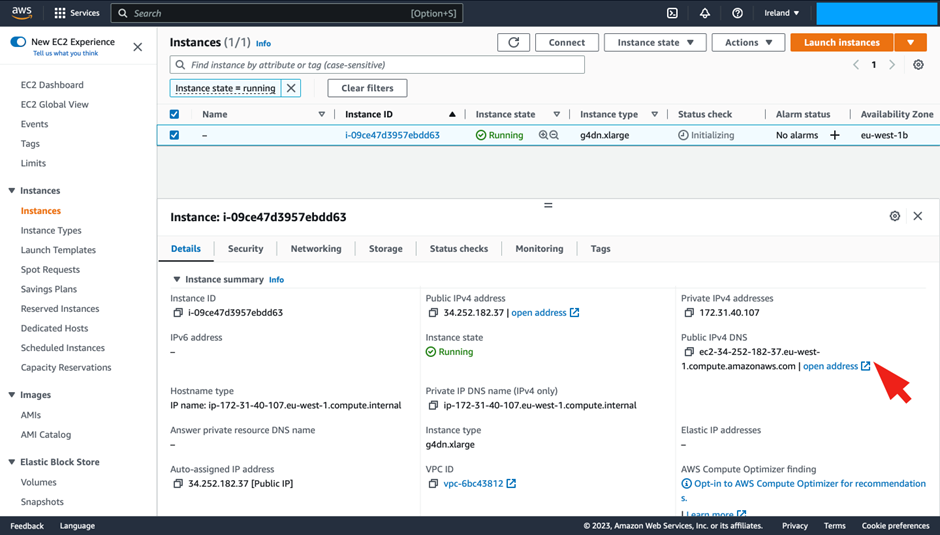940x535 pixels.
Task: Zoom out instance state icon
Action: pyautogui.click(x=554, y=135)
